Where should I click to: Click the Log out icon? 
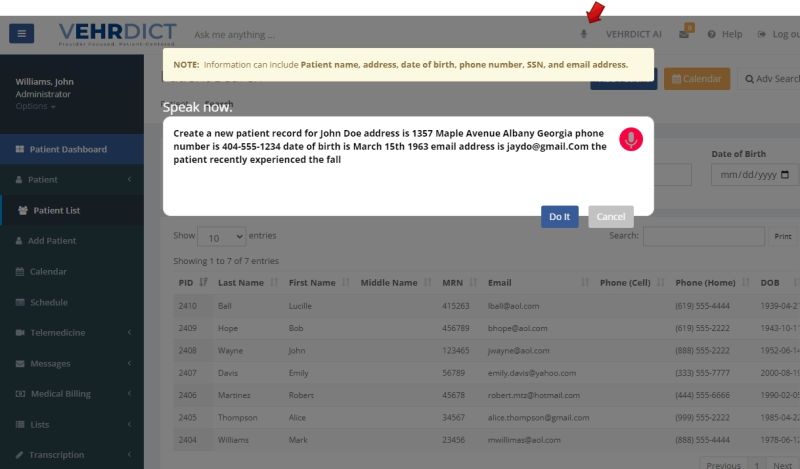765,34
